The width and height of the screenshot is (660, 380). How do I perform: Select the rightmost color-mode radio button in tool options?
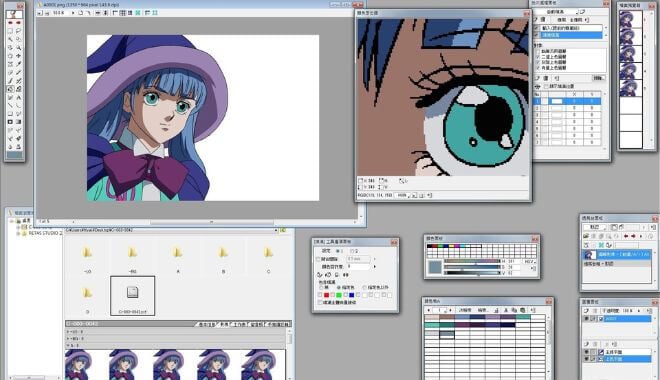click(x=365, y=287)
